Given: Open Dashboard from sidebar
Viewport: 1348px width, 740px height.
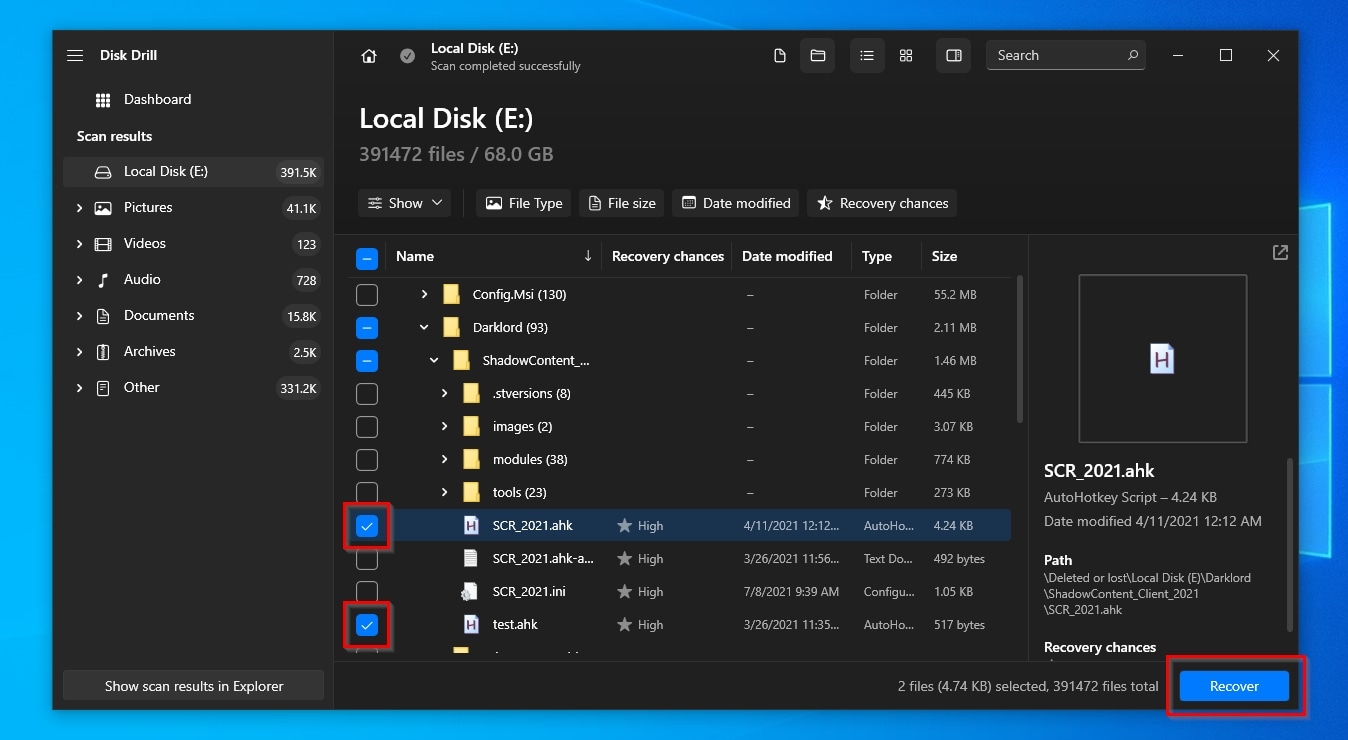Looking at the screenshot, I should 157,100.
